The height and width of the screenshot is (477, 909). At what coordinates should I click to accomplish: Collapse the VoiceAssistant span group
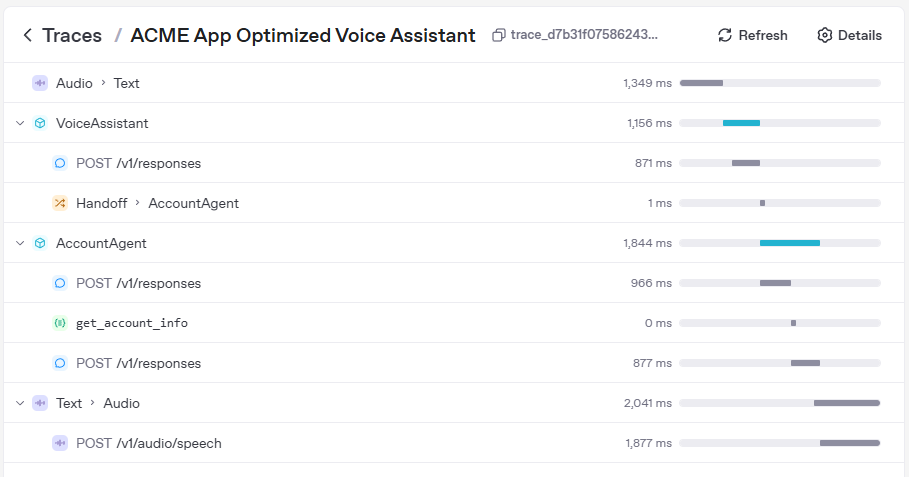tap(20, 123)
